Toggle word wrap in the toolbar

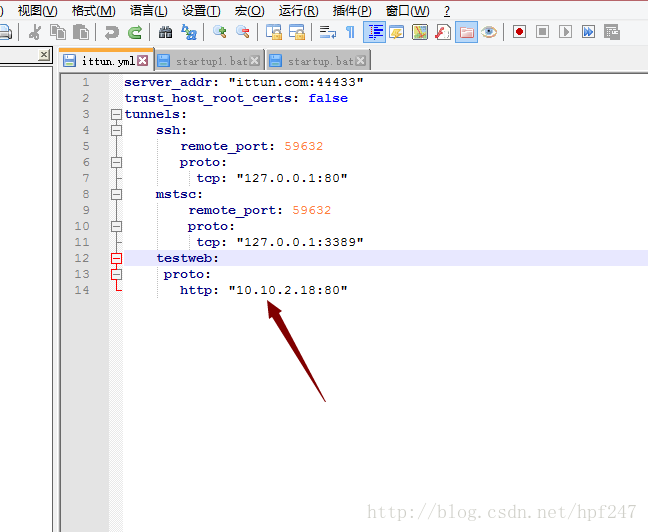click(327, 32)
